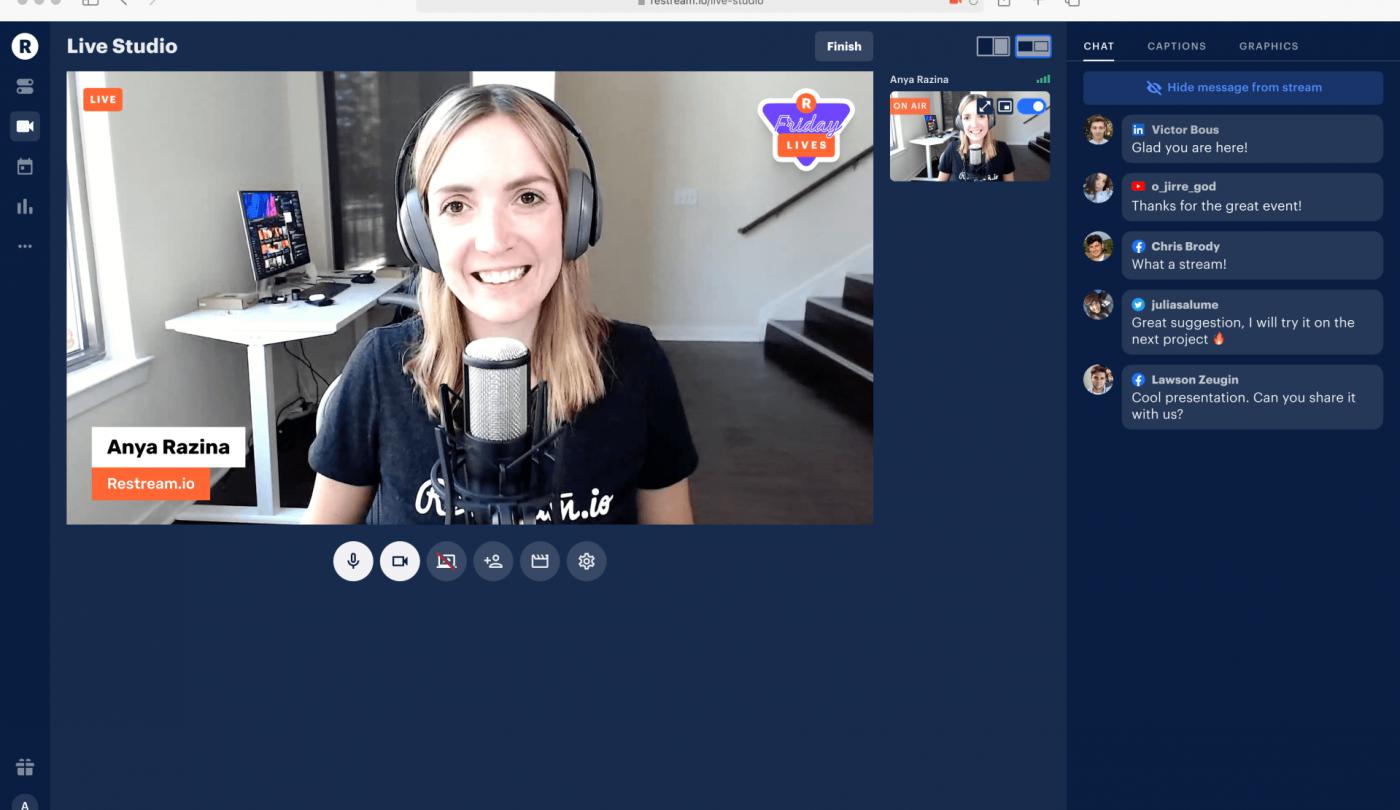Select the split side-by-side layout
The width and height of the screenshot is (1400, 810).
coord(993,46)
